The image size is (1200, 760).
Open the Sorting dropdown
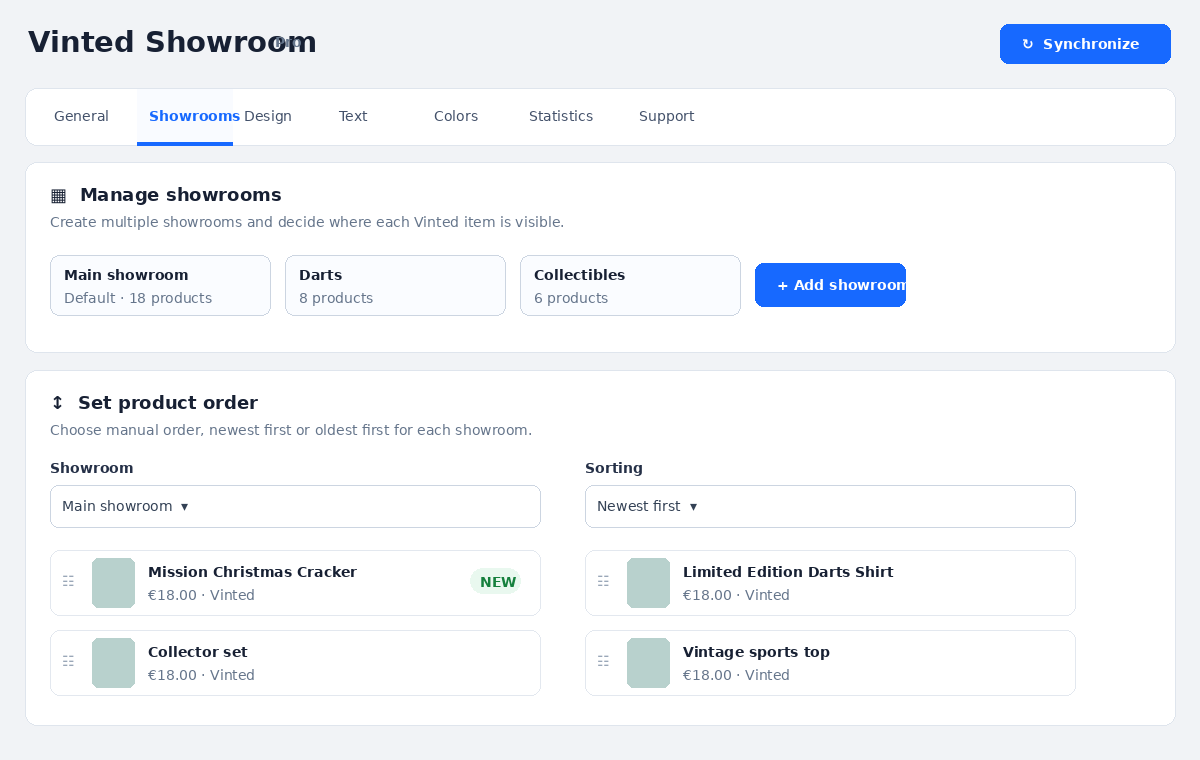coord(830,506)
